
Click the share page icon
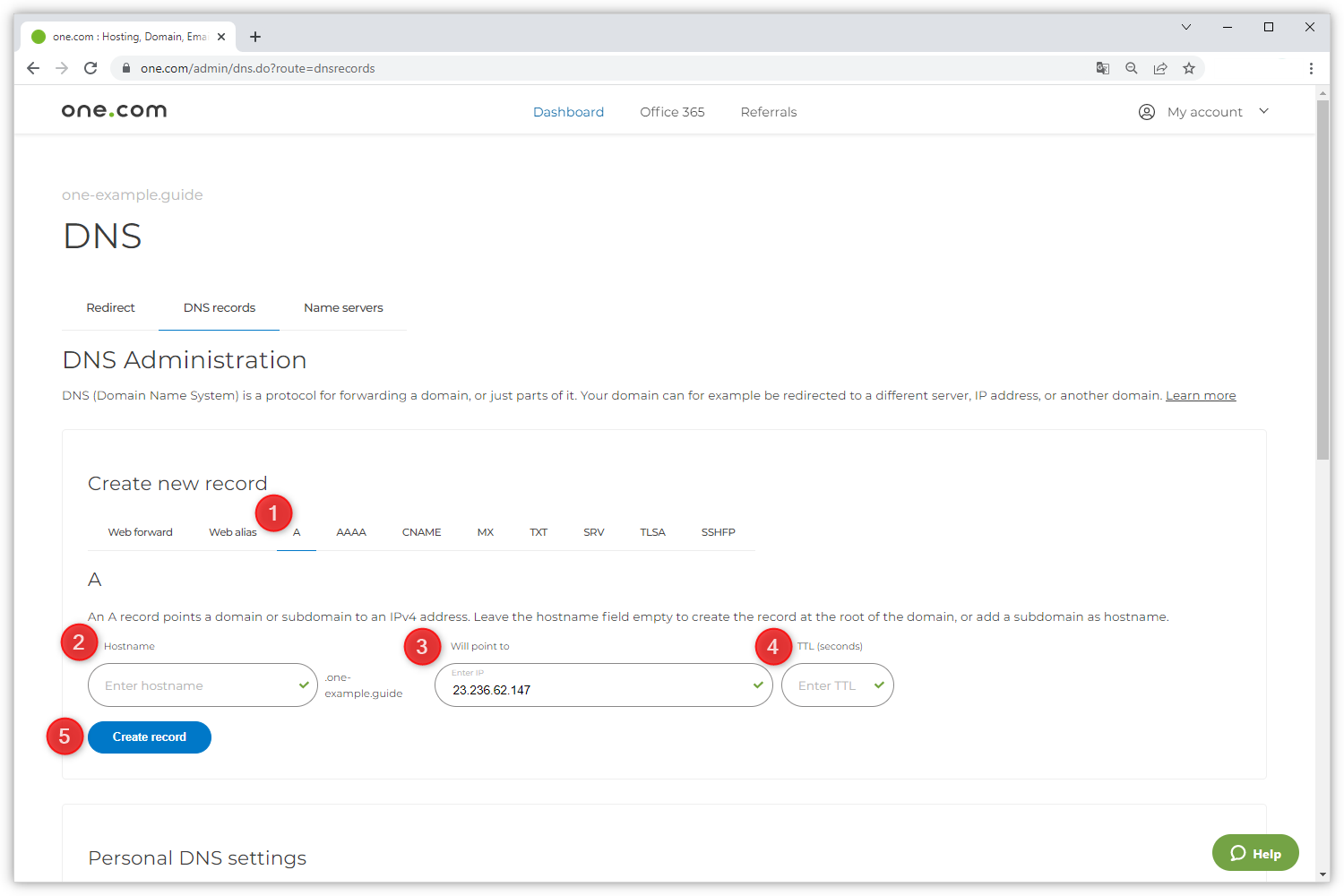(1160, 68)
